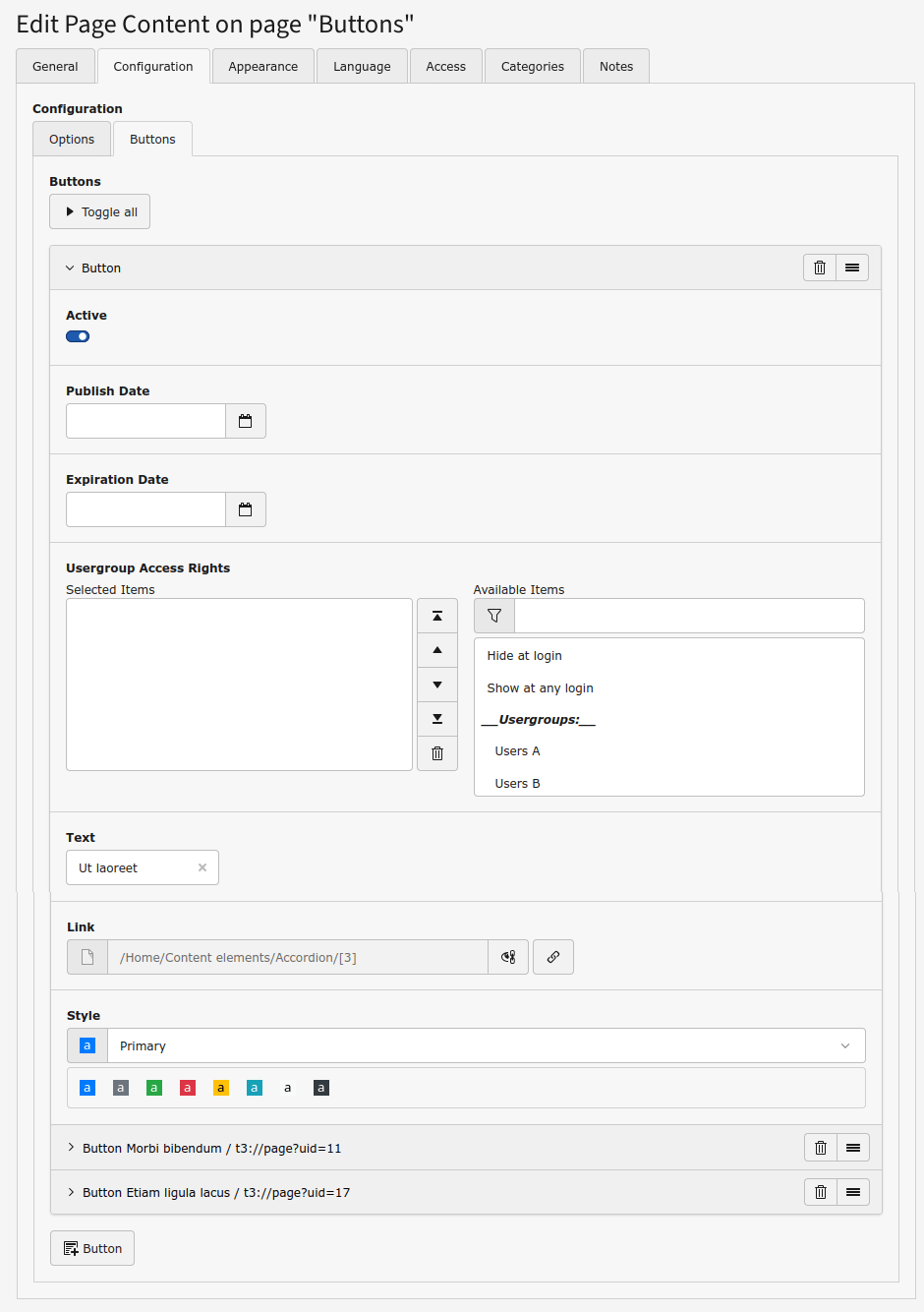Disable the Active toggle switch

pyautogui.click(x=78, y=336)
